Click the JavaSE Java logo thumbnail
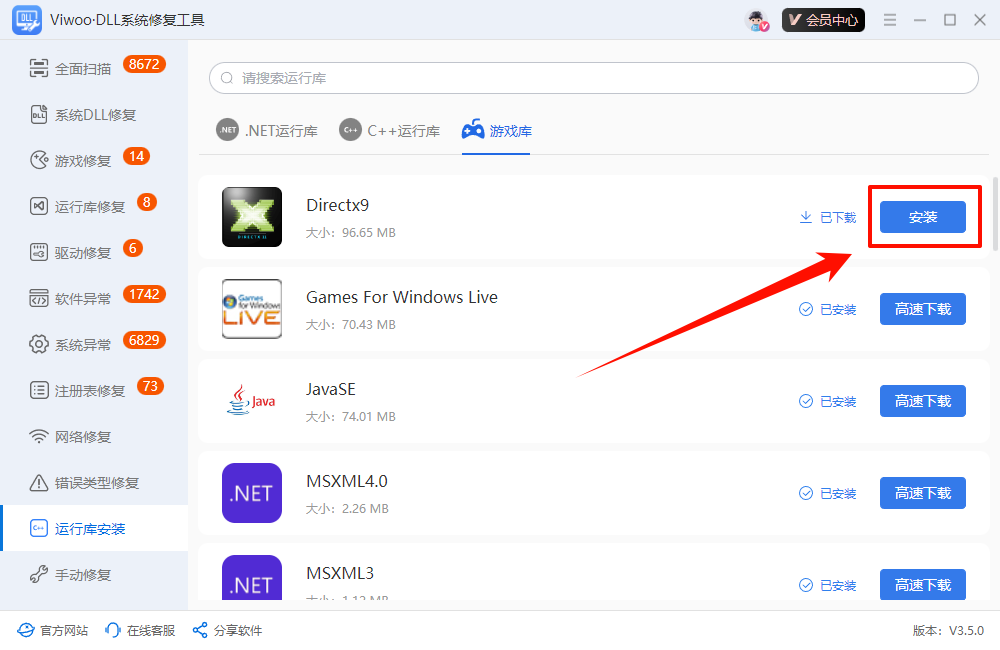This screenshot has width=1000, height=650. coord(251,401)
